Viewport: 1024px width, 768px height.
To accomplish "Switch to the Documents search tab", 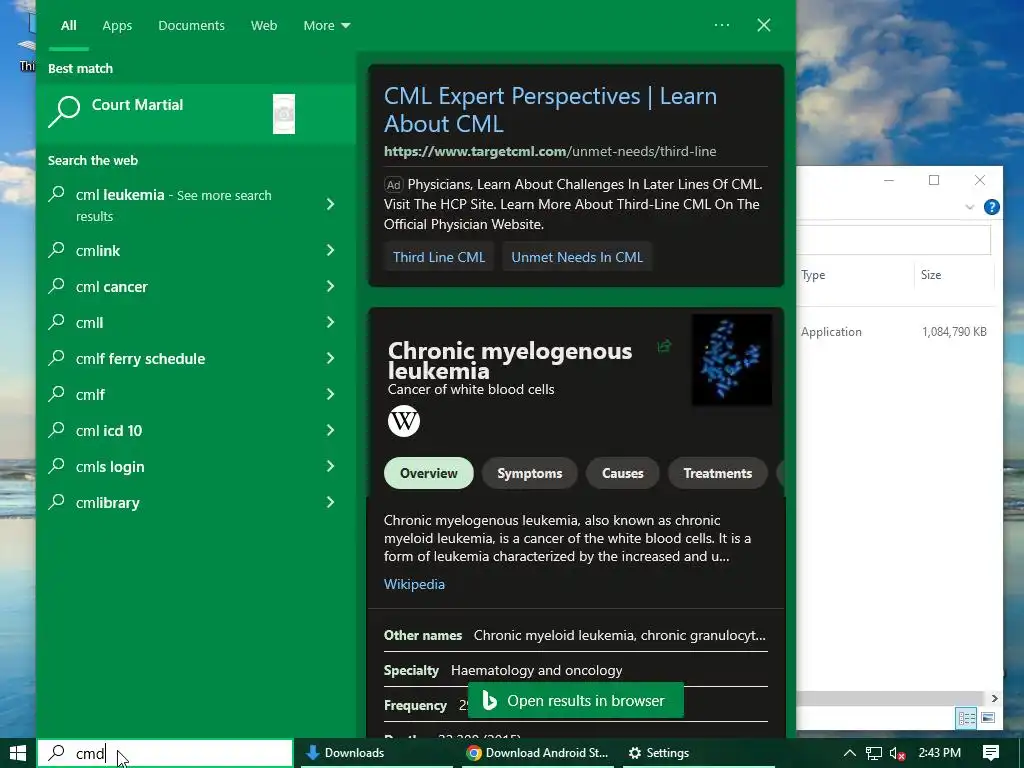I will tap(191, 25).
